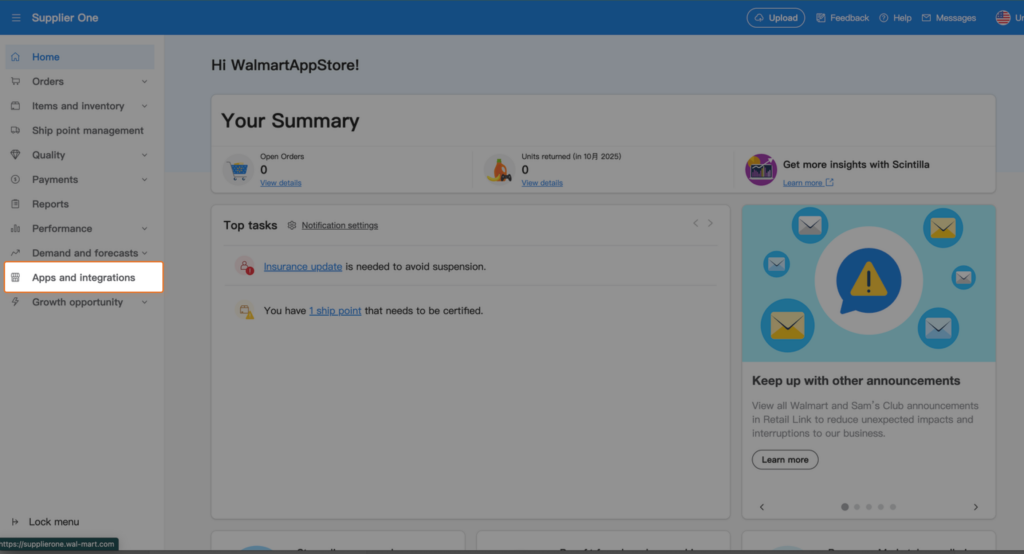Click the Open Orders shopping cart icon
Screen dimensions: 1024x554
click(238, 170)
